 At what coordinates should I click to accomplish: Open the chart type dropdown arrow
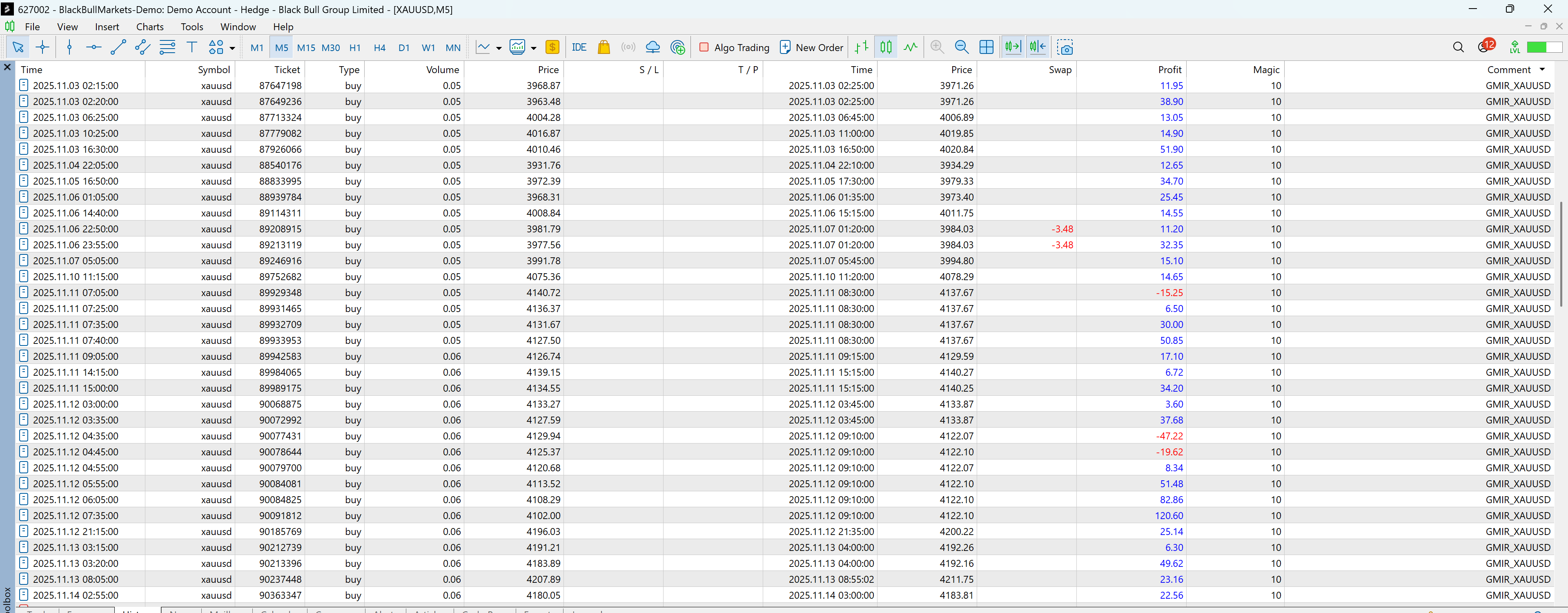click(x=499, y=48)
